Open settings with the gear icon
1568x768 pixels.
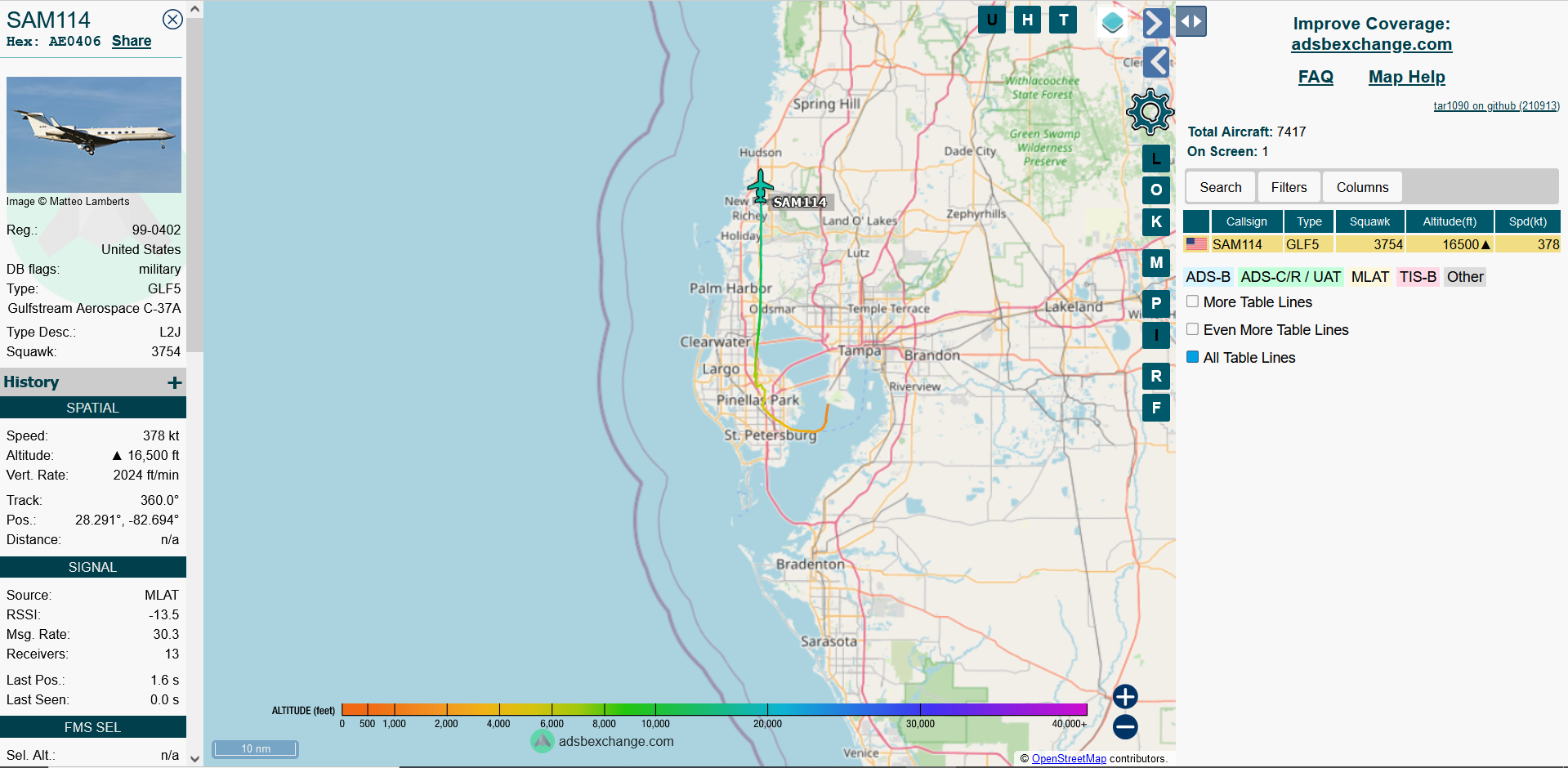(x=1150, y=111)
